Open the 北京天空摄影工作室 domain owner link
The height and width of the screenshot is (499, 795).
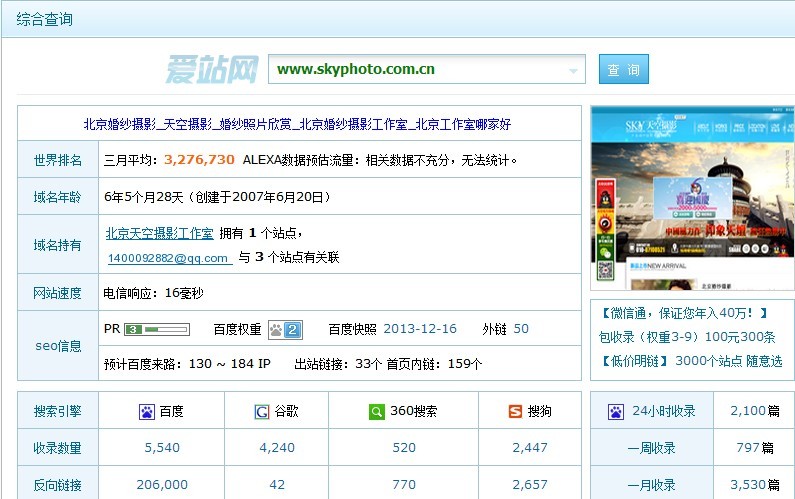(160, 233)
